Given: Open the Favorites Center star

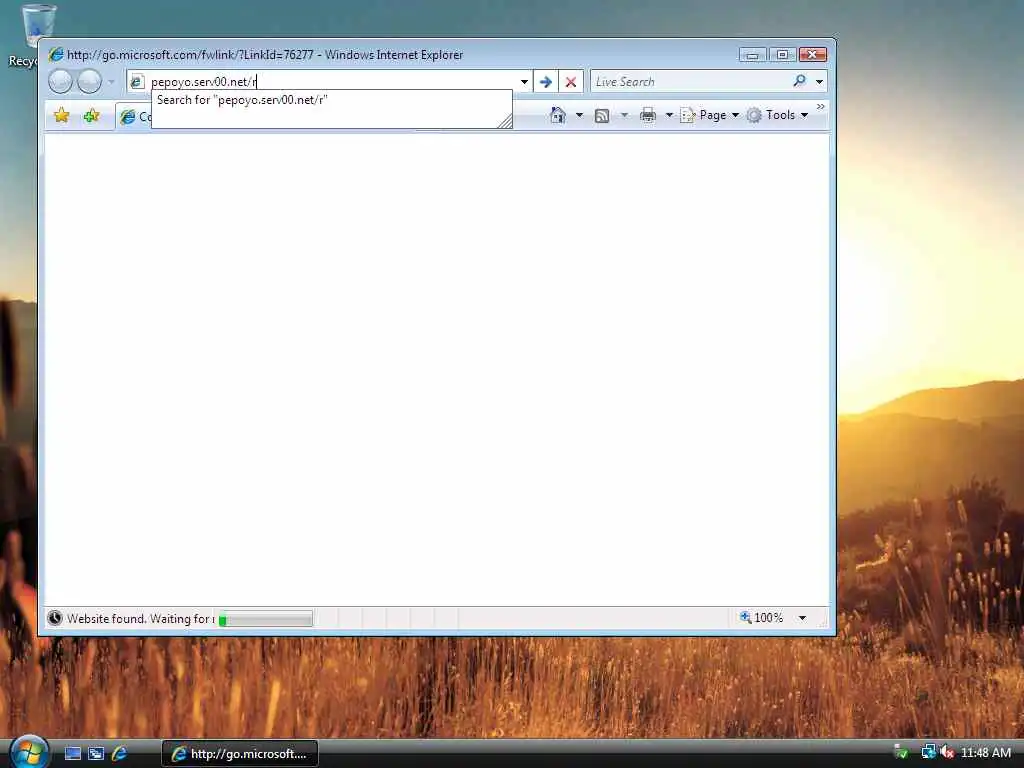Looking at the screenshot, I should (x=61, y=116).
